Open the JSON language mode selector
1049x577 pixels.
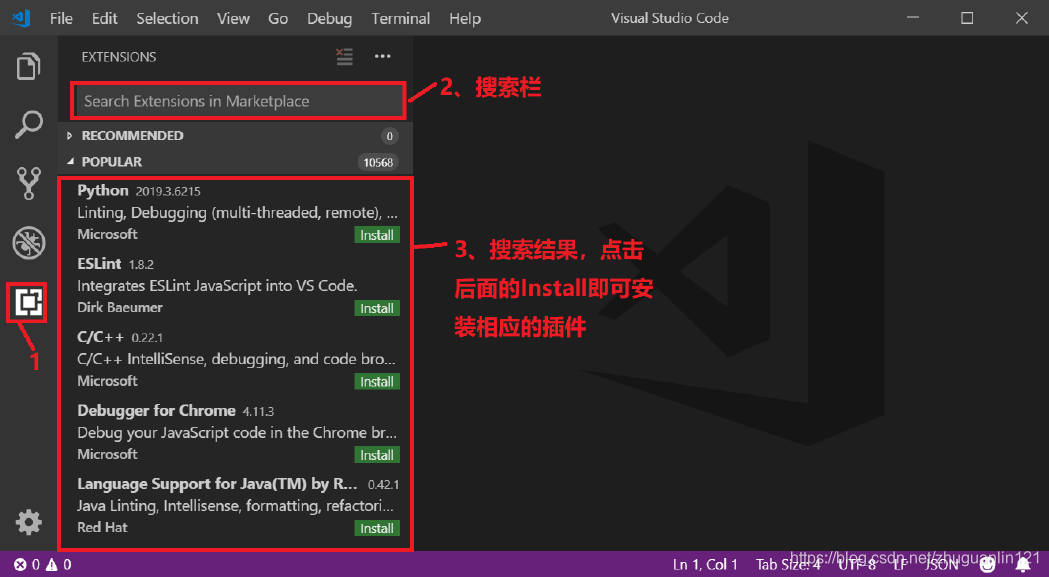[941, 564]
